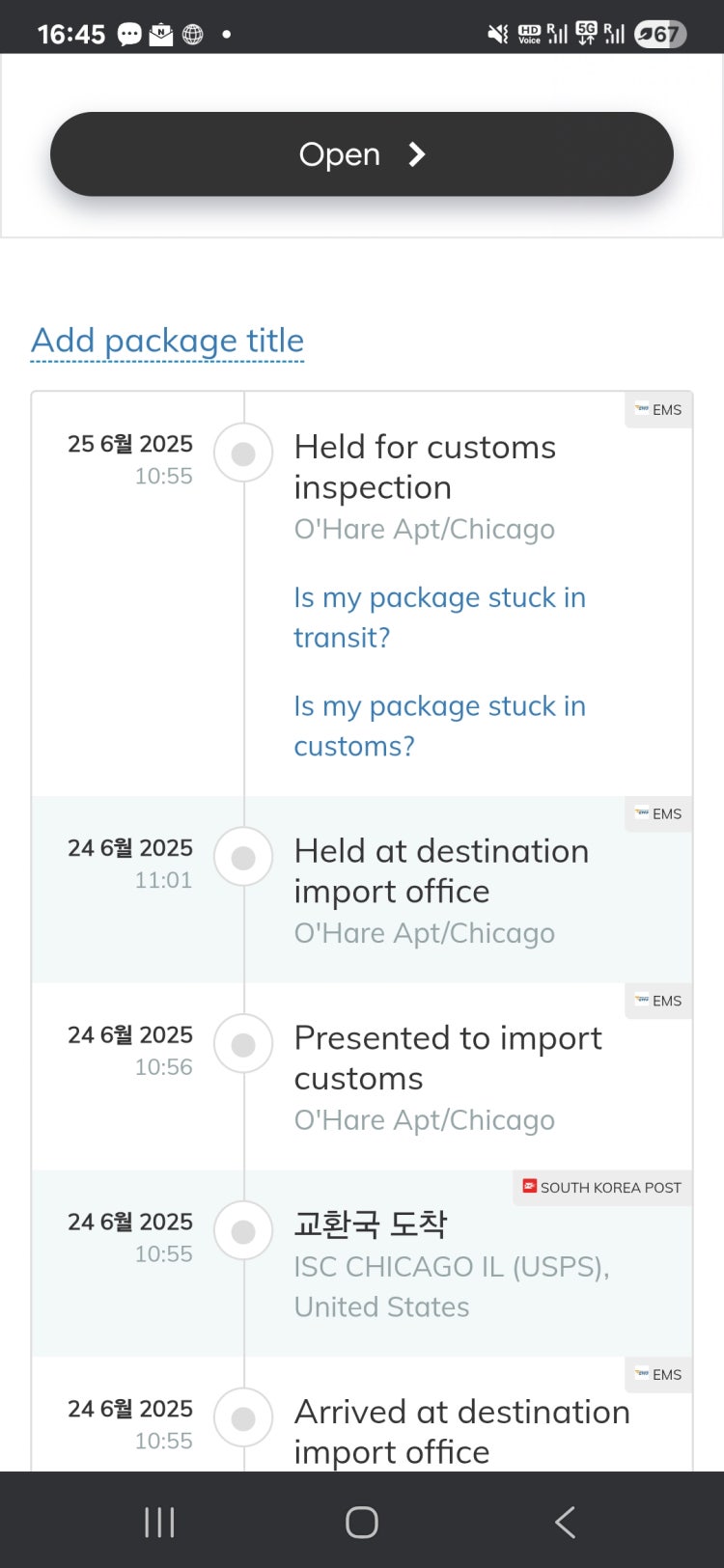Open "Is my package stuck in customs?" link
The height and width of the screenshot is (1568, 724).
pyautogui.click(x=439, y=726)
